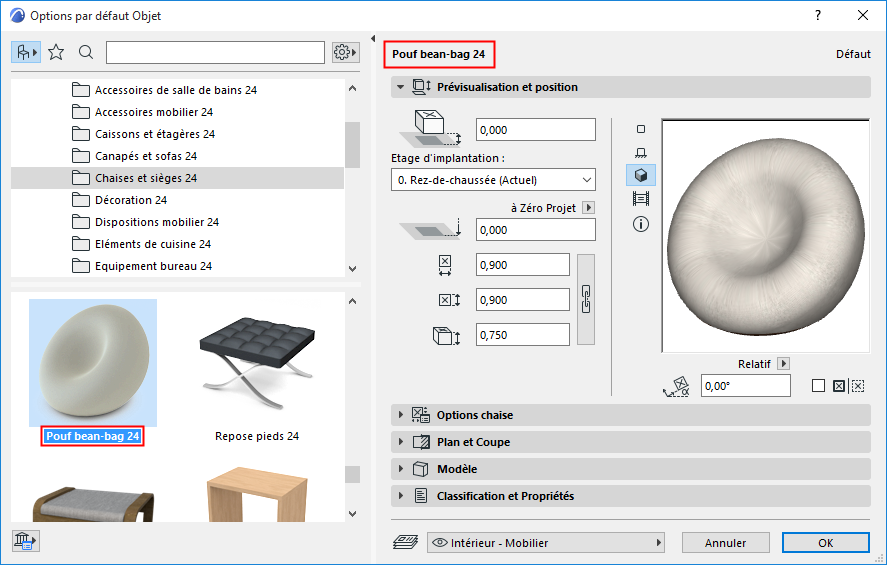This screenshot has height=565, width=887.
Task: Select Accessoires de salle de bains 24 folder
Action: tap(177, 90)
